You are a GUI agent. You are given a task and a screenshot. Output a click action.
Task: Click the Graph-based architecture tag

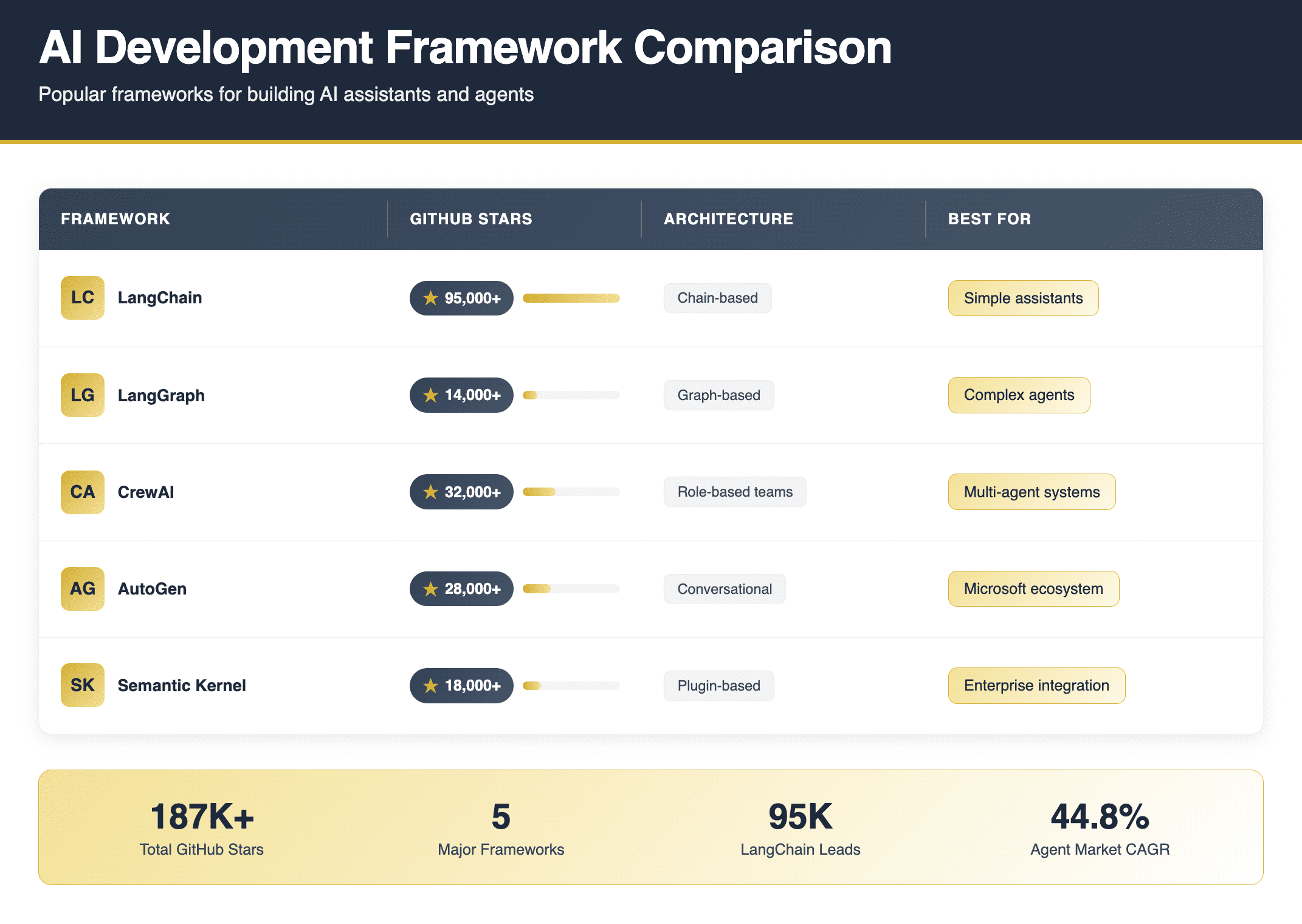[719, 395]
